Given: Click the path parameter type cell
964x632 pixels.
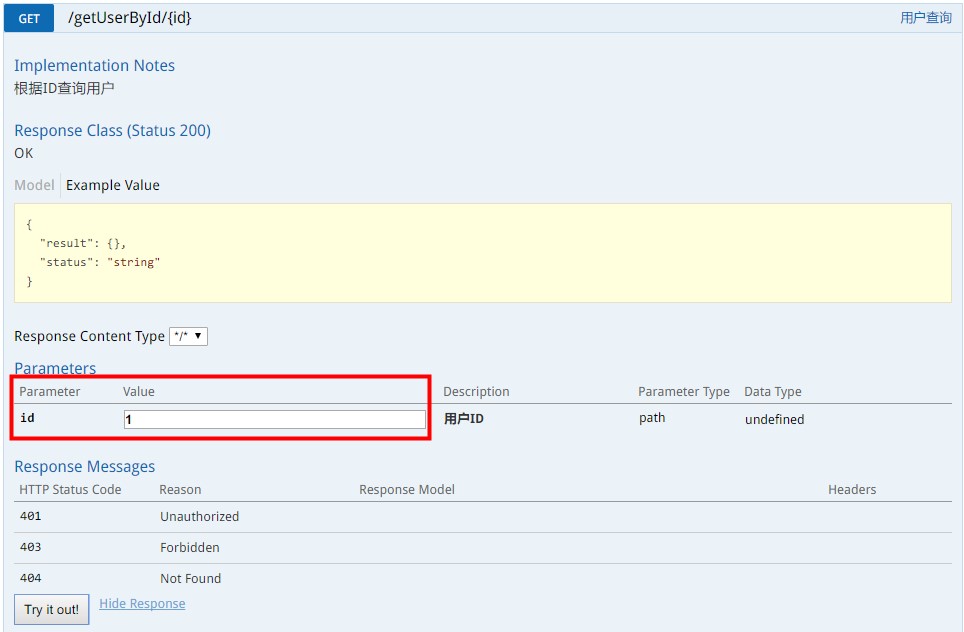Looking at the screenshot, I should pyautogui.click(x=652, y=418).
